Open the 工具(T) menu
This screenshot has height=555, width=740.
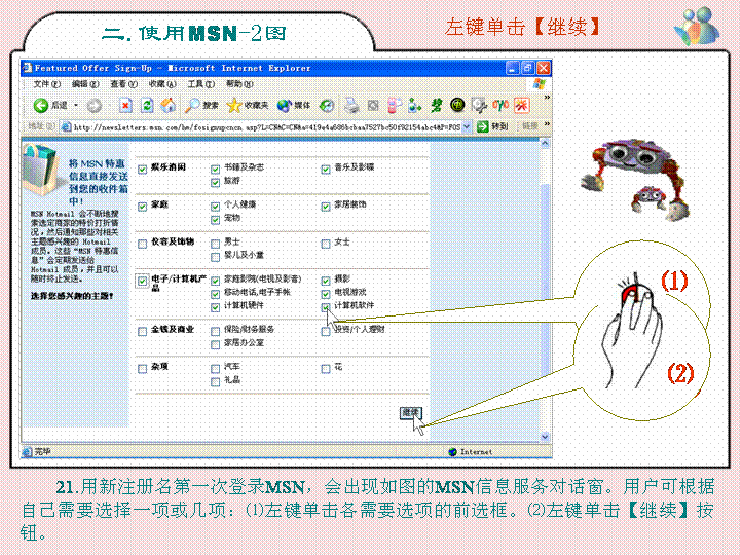tap(201, 84)
